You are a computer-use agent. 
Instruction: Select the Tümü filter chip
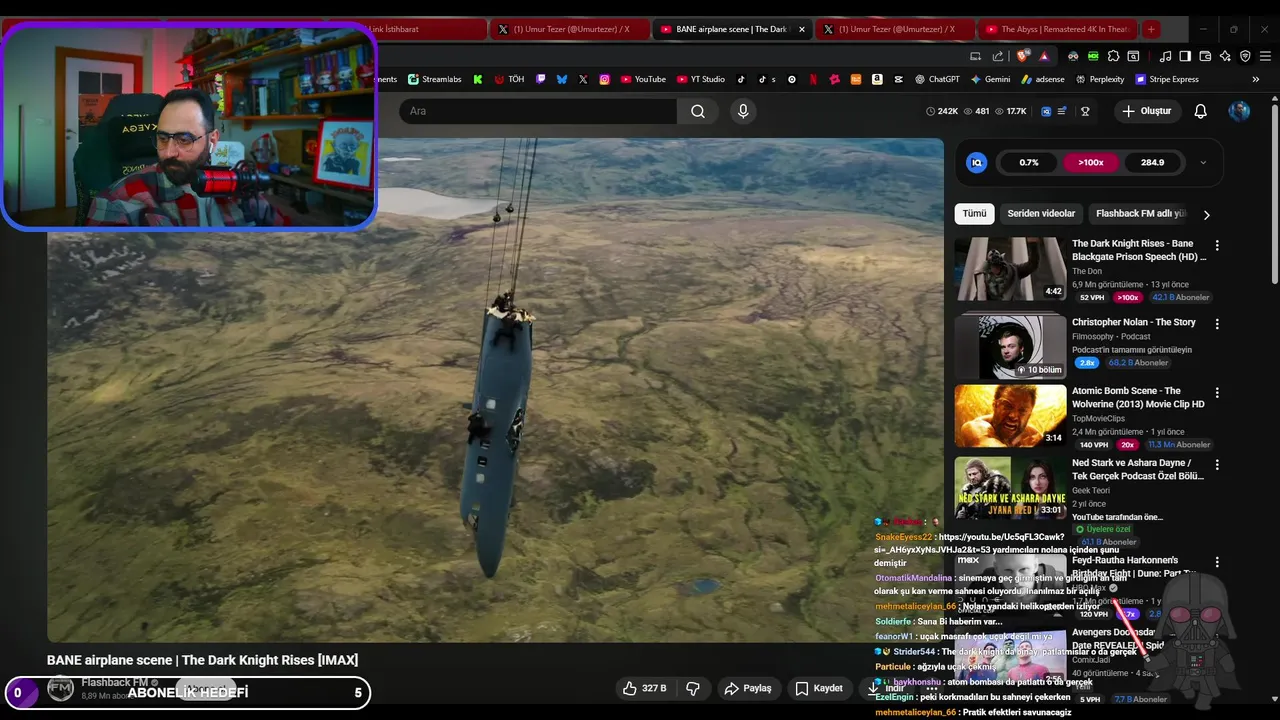tap(974, 213)
